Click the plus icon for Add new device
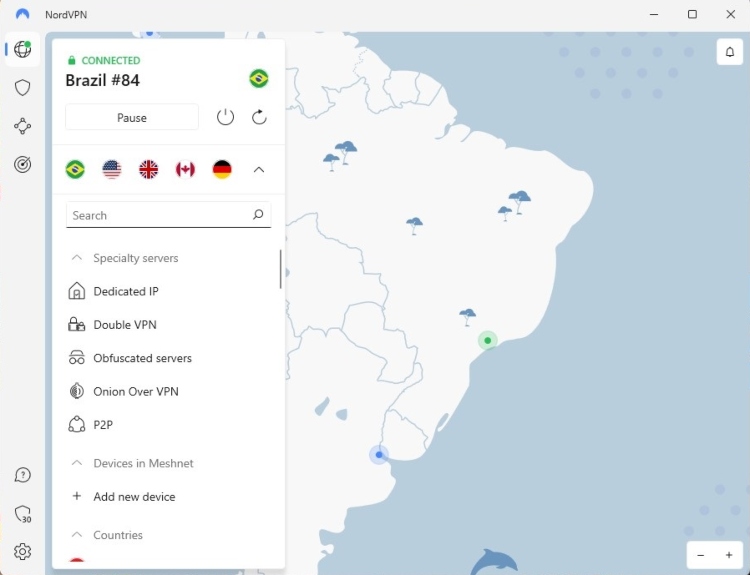This screenshot has width=750, height=575. [x=77, y=496]
